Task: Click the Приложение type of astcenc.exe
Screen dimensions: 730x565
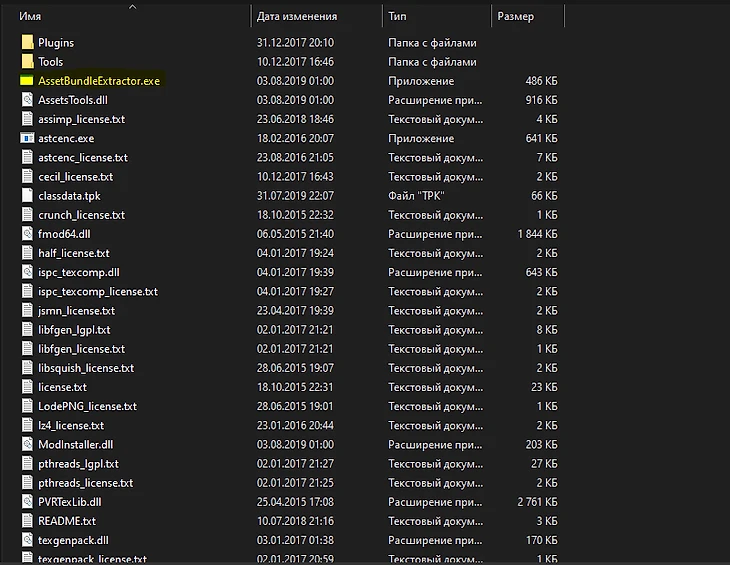Action: tap(421, 138)
